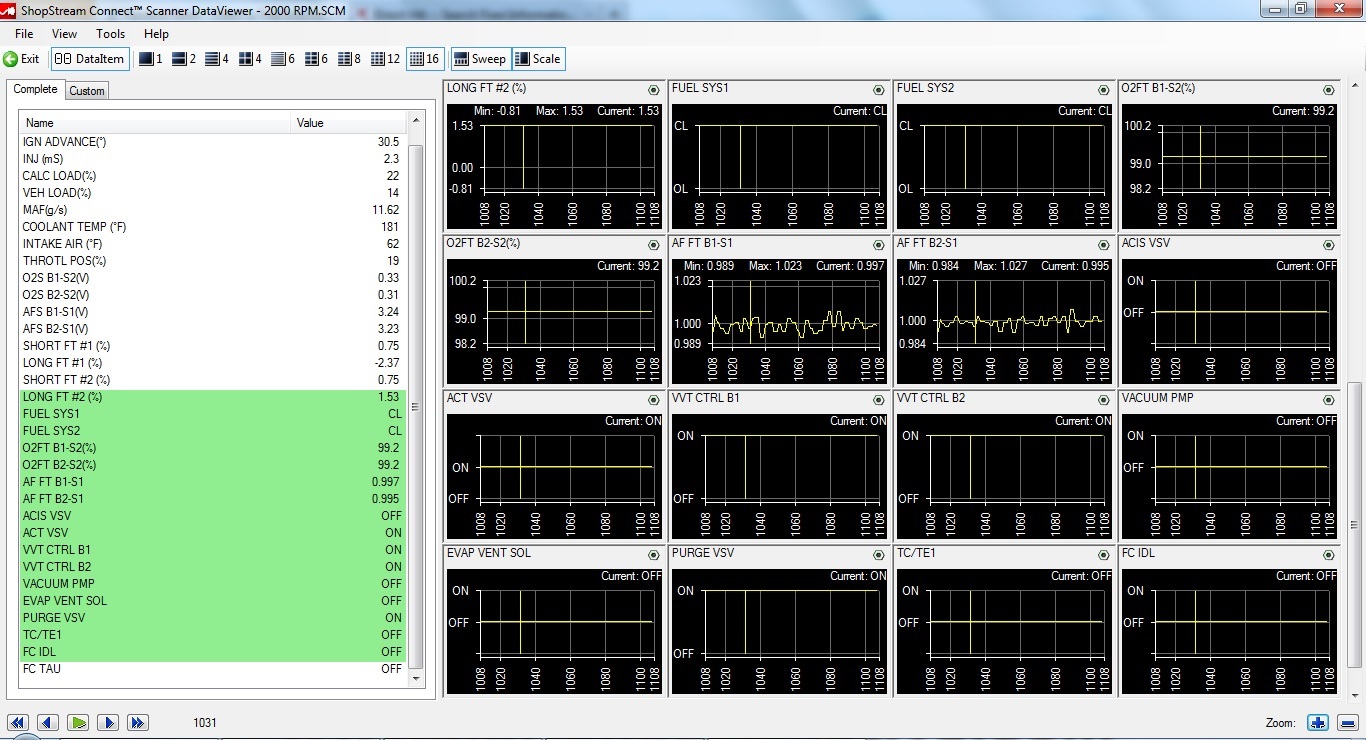Select the COOLANT TEMP (°F) row
The width and height of the screenshot is (1366, 740).
[x=213, y=227]
